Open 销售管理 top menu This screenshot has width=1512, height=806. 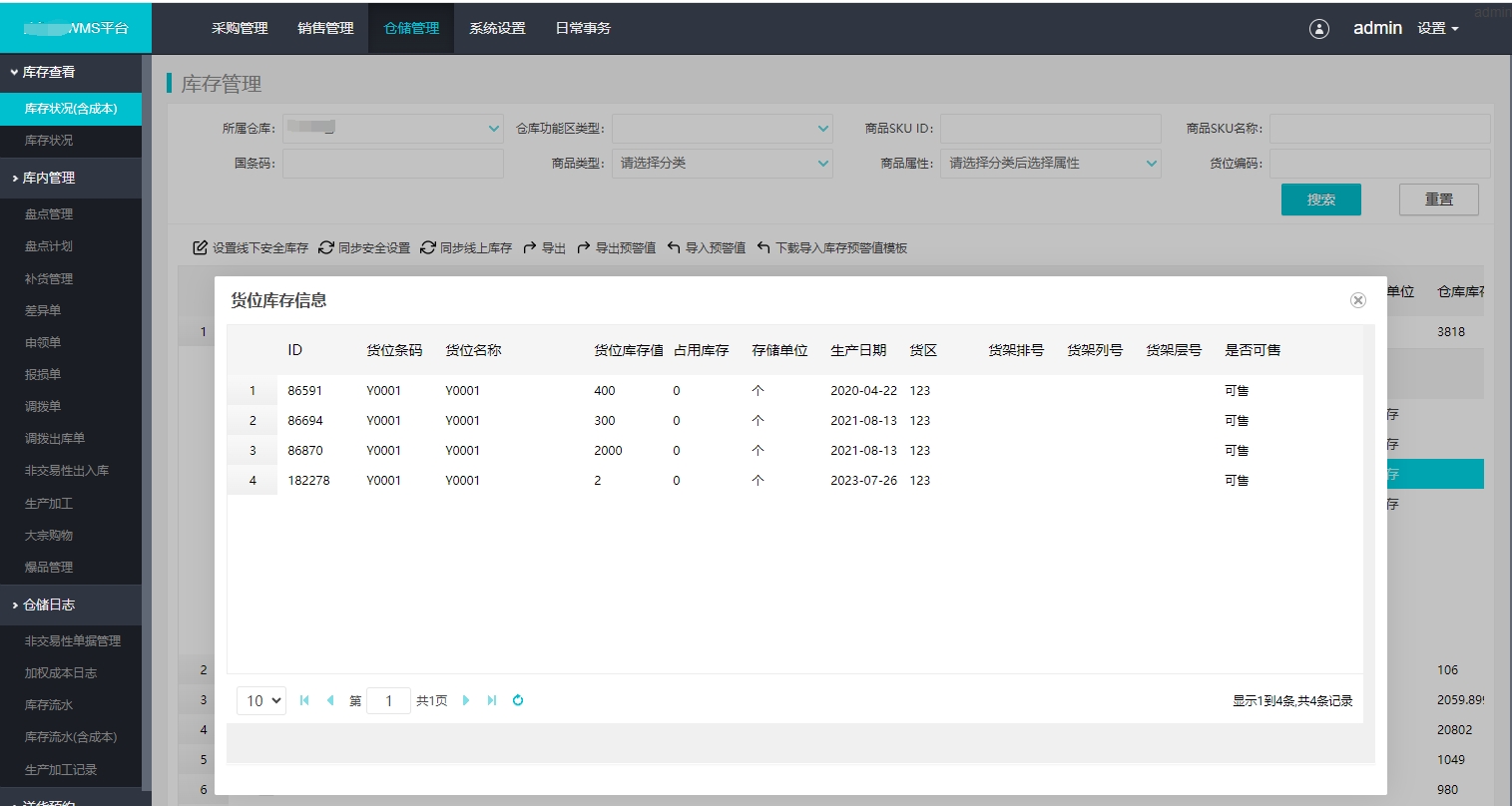click(325, 29)
